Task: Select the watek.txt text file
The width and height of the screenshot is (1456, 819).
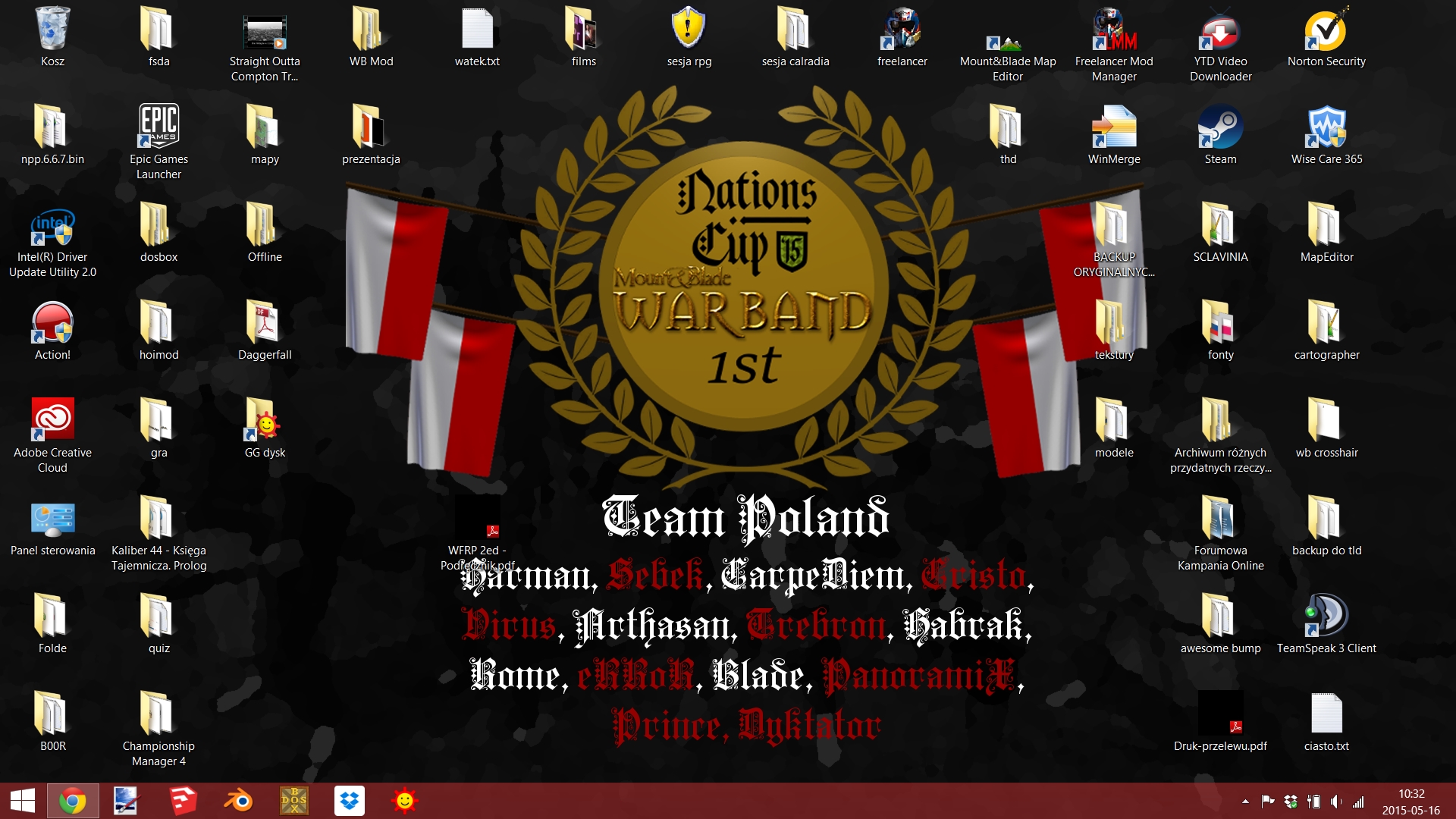Action: click(x=477, y=38)
